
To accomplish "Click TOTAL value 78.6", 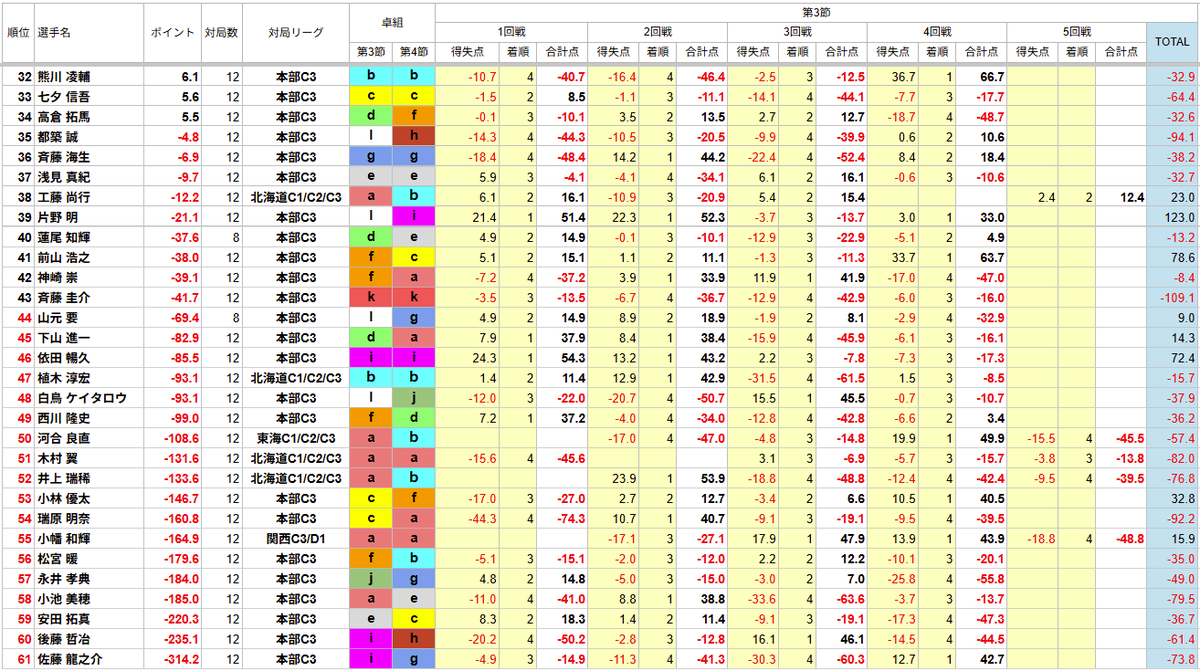I will (x=1183, y=257).
